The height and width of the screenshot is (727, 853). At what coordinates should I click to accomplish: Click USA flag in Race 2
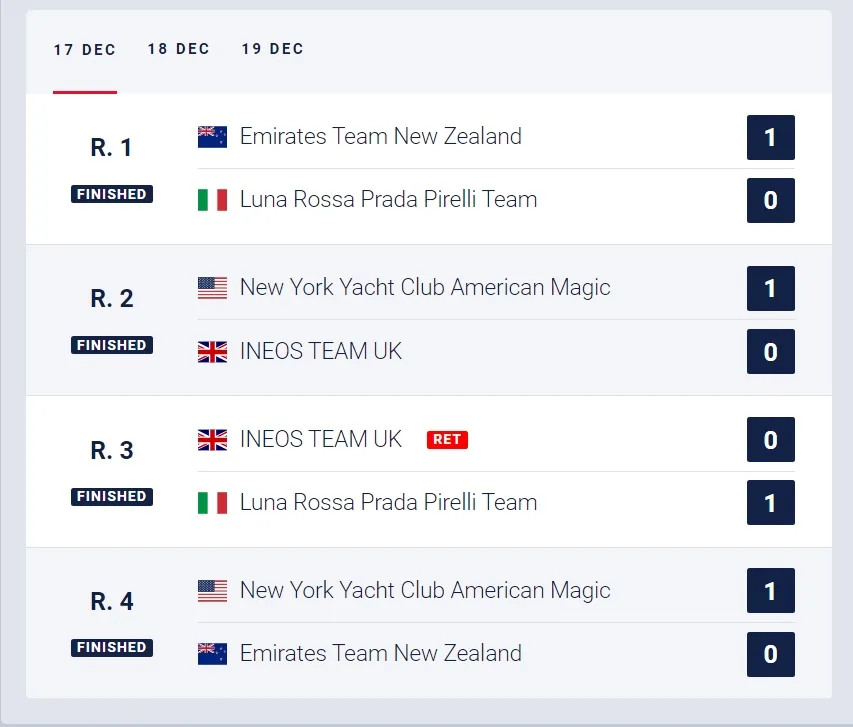click(212, 288)
